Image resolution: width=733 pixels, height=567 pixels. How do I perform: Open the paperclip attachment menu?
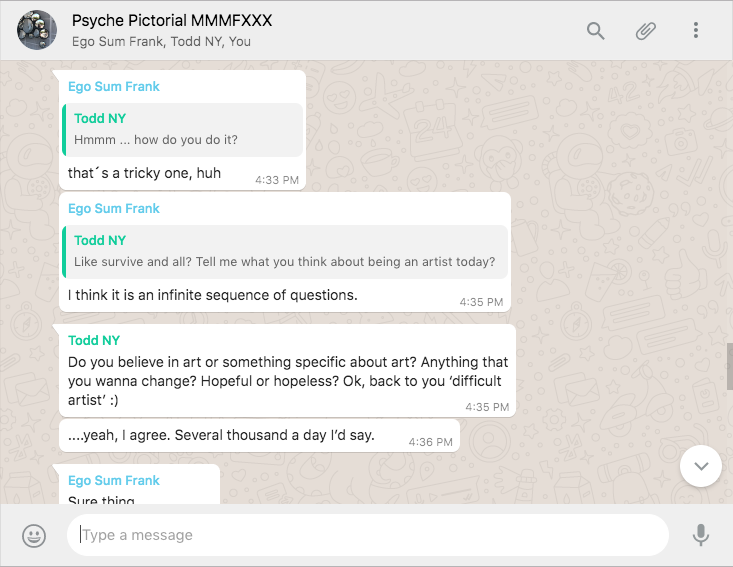coord(646,31)
